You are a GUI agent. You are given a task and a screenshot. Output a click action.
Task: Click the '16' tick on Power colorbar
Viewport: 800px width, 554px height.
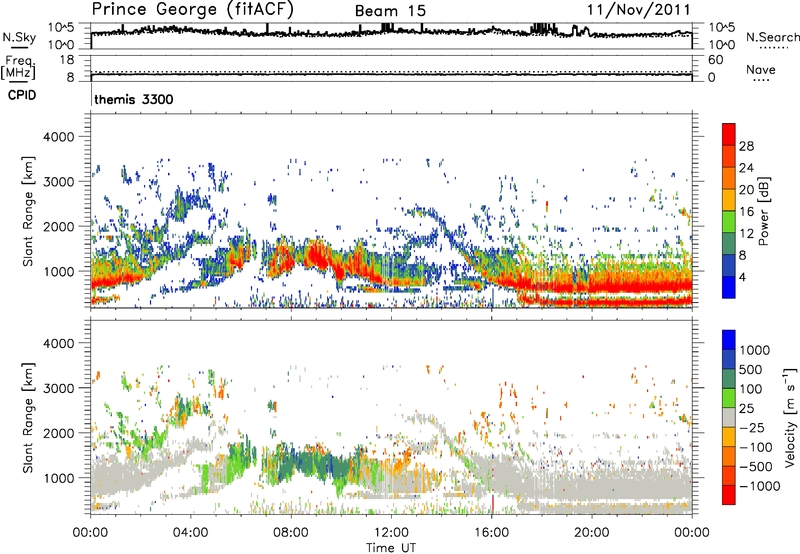(746, 212)
